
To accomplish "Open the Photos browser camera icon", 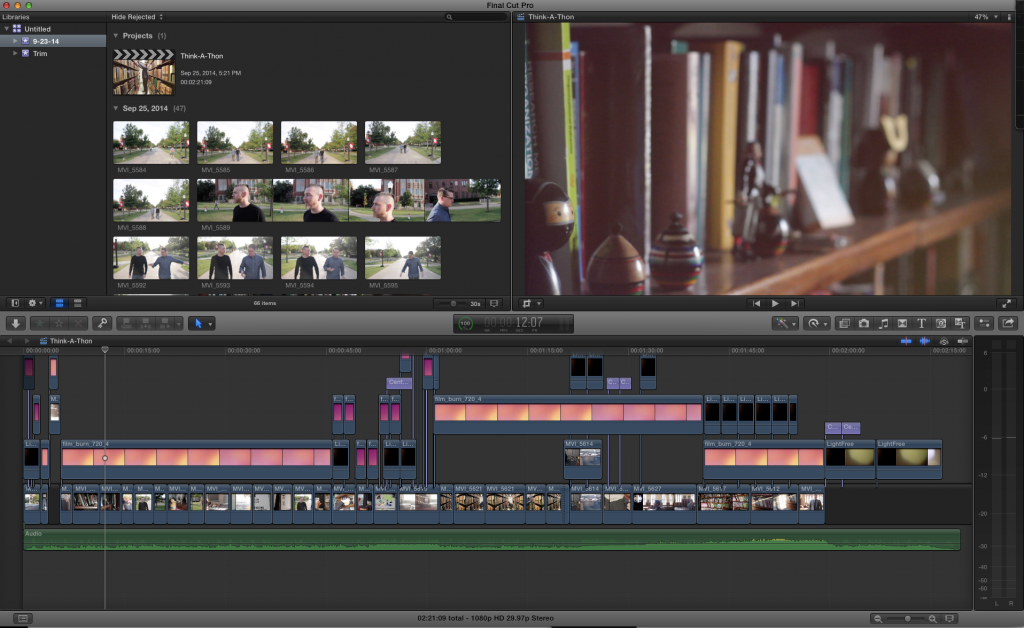I will point(863,323).
